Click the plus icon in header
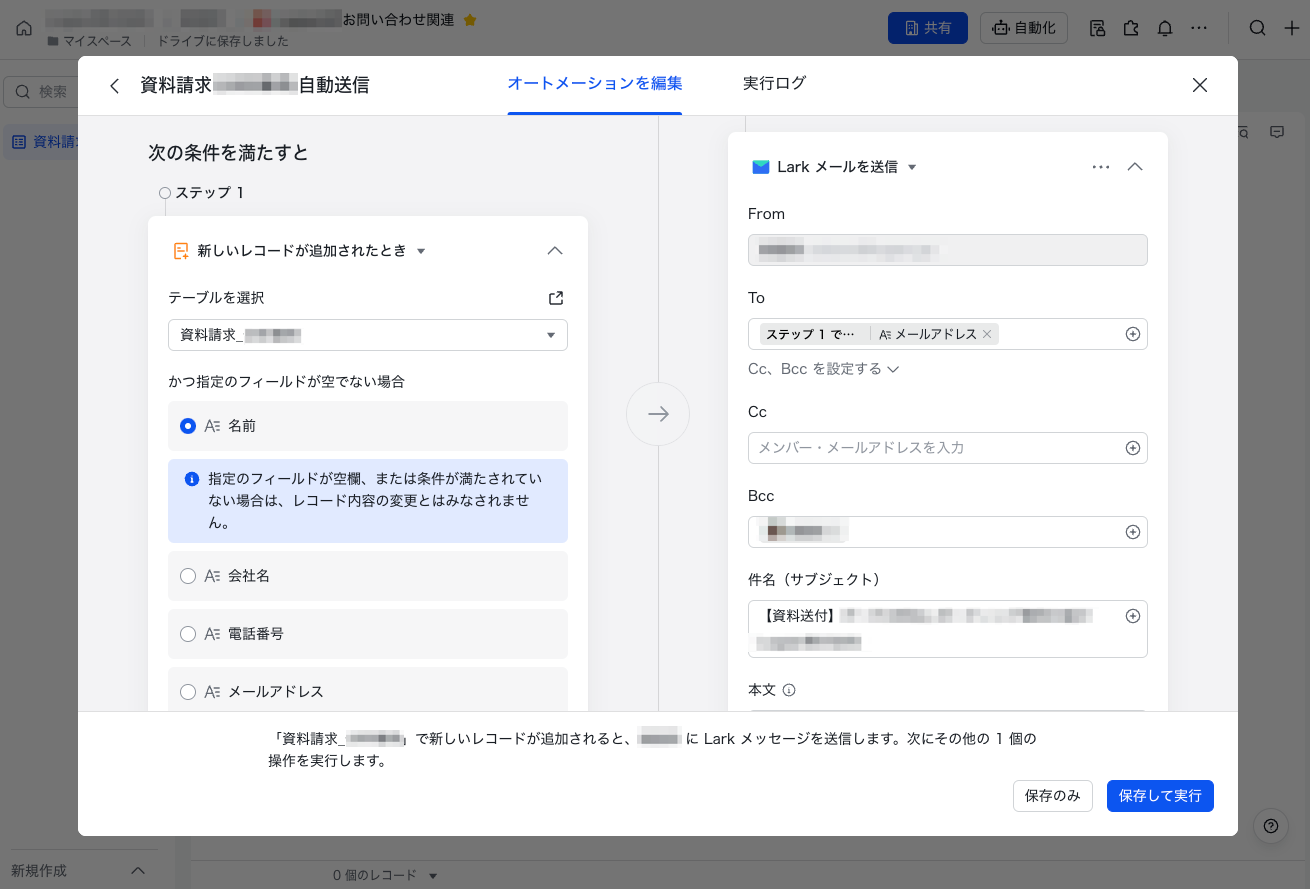The width and height of the screenshot is (1310, 889). click(1291, 28)
